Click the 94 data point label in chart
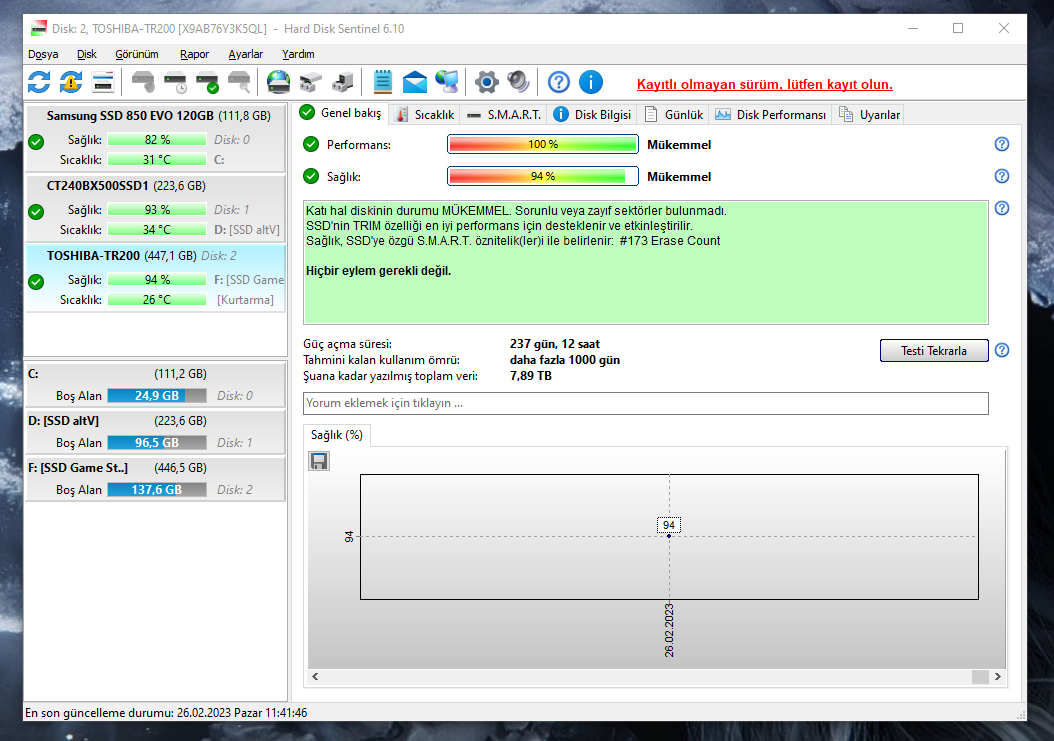This screenshot has height=741, width=1054. (669, 525)
